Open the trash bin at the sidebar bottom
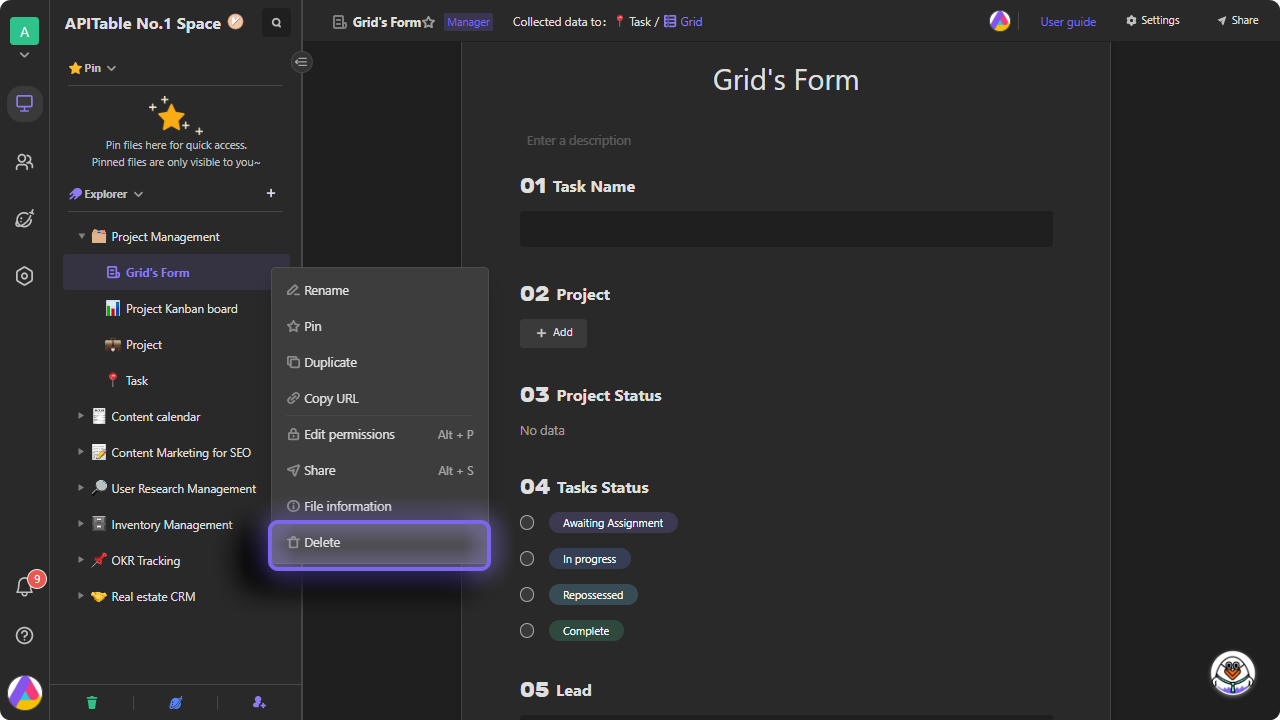The height and width of the screenshot is (720, 1280). point(92,703)
